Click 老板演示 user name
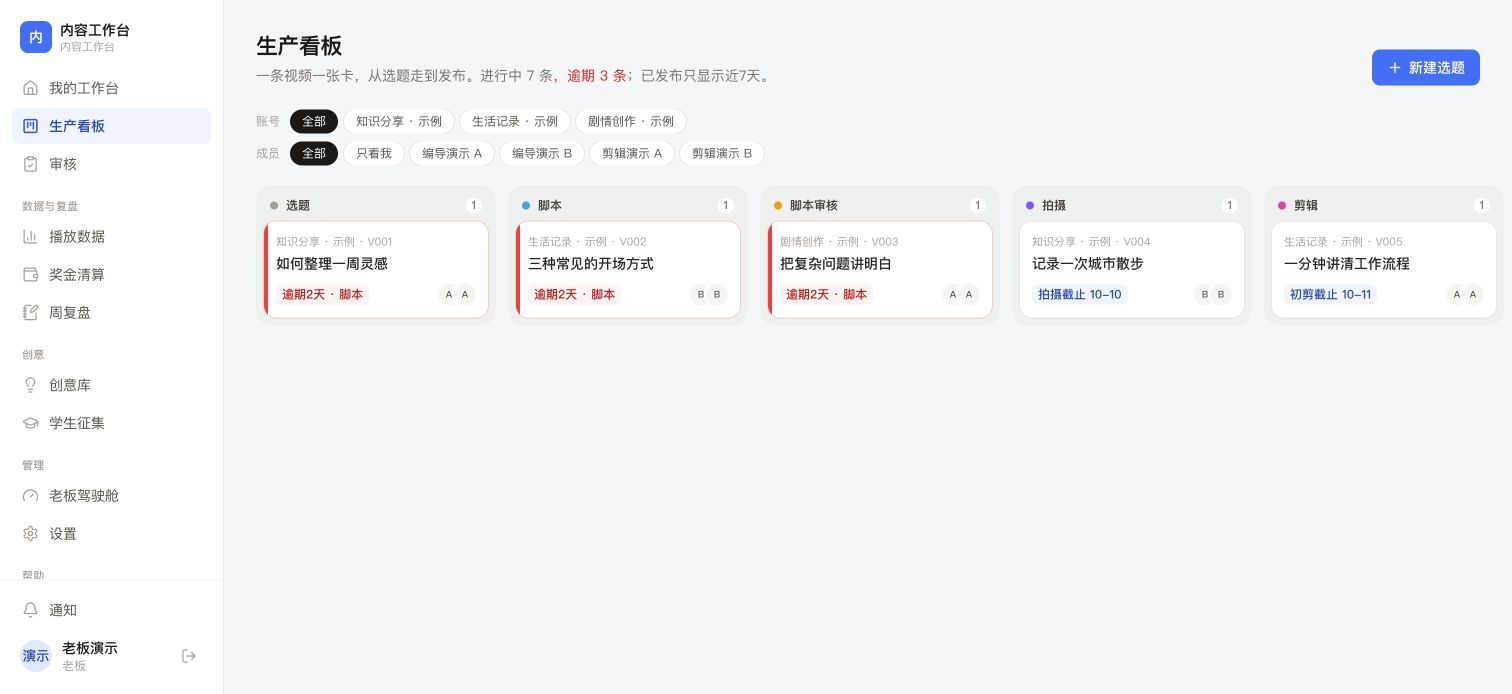Viewport: 1512px width, 694px height. pyautogui.click(x=90, y=648)
